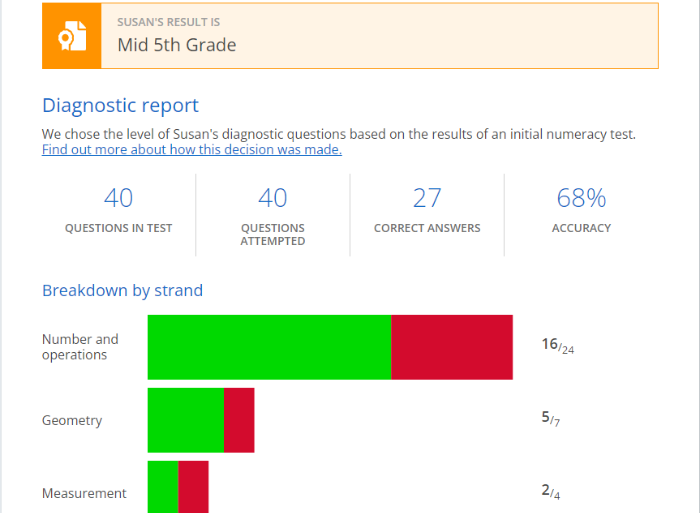Click green segment of Number and operations bar
The width and height of the screenshot is (700, 513).
[269, 347]
